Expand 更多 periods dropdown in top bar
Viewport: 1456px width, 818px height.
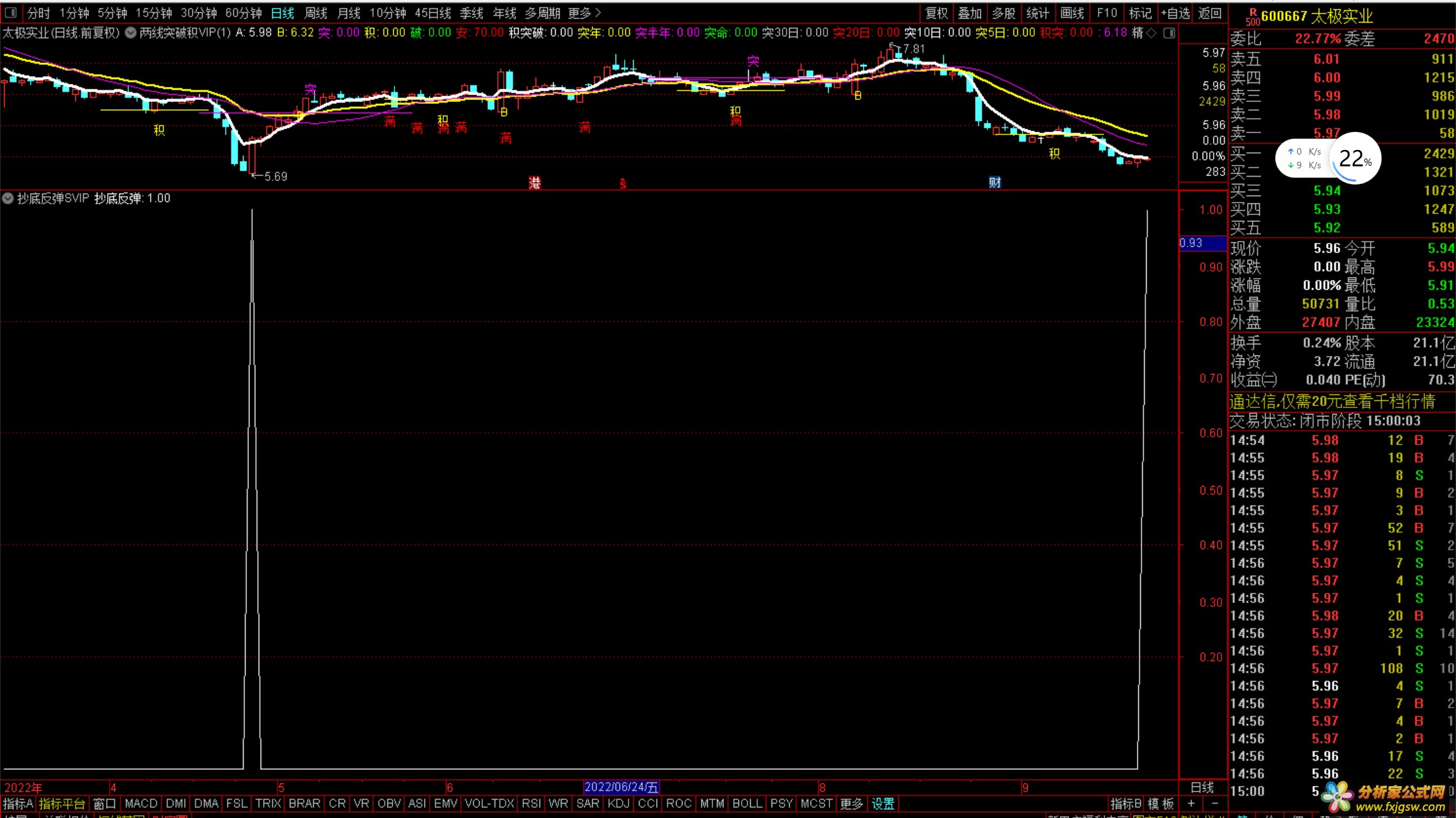click(x=584, y=13)
